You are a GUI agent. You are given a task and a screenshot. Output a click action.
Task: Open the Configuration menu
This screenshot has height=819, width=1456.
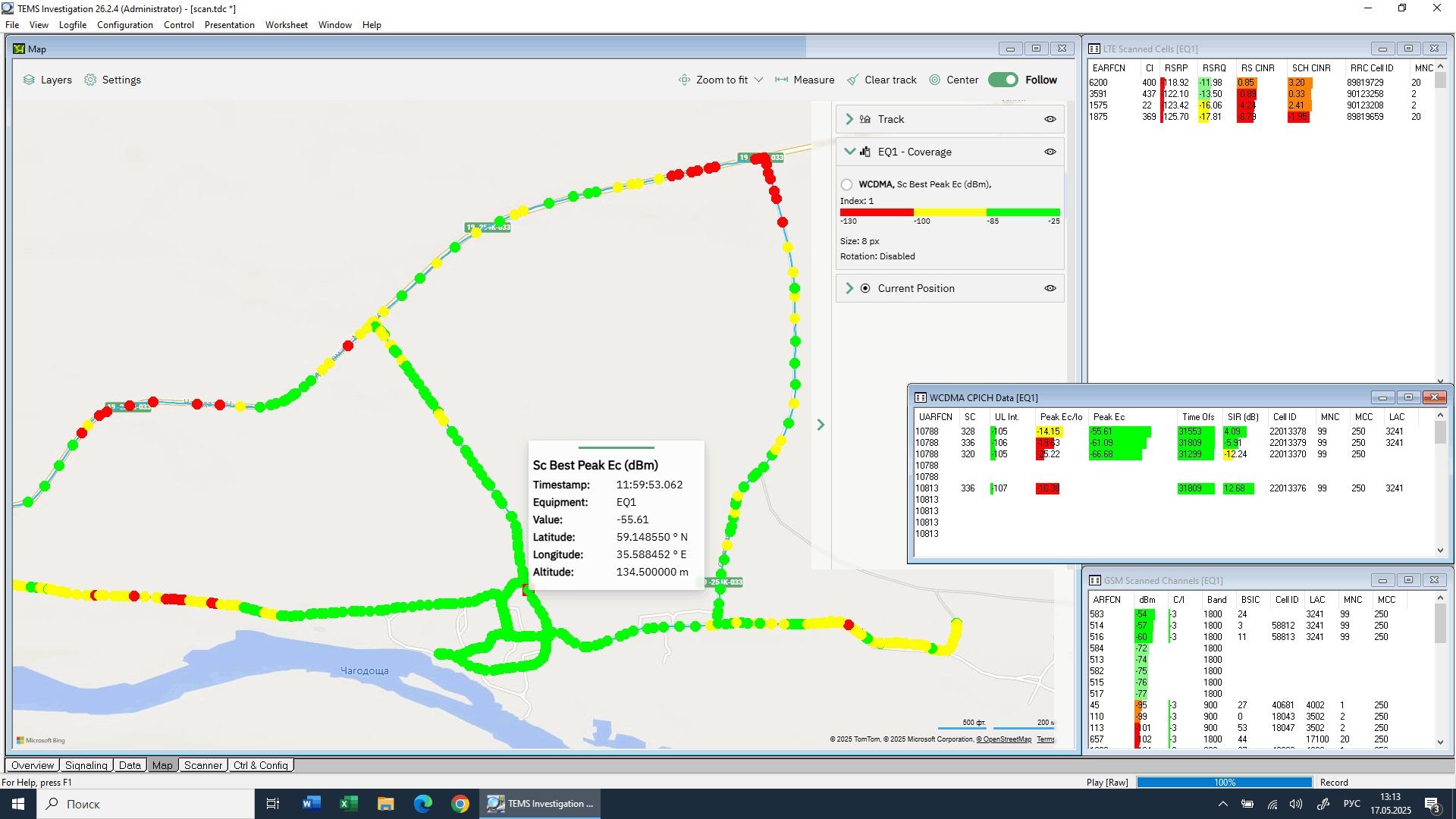click(125, 25)
